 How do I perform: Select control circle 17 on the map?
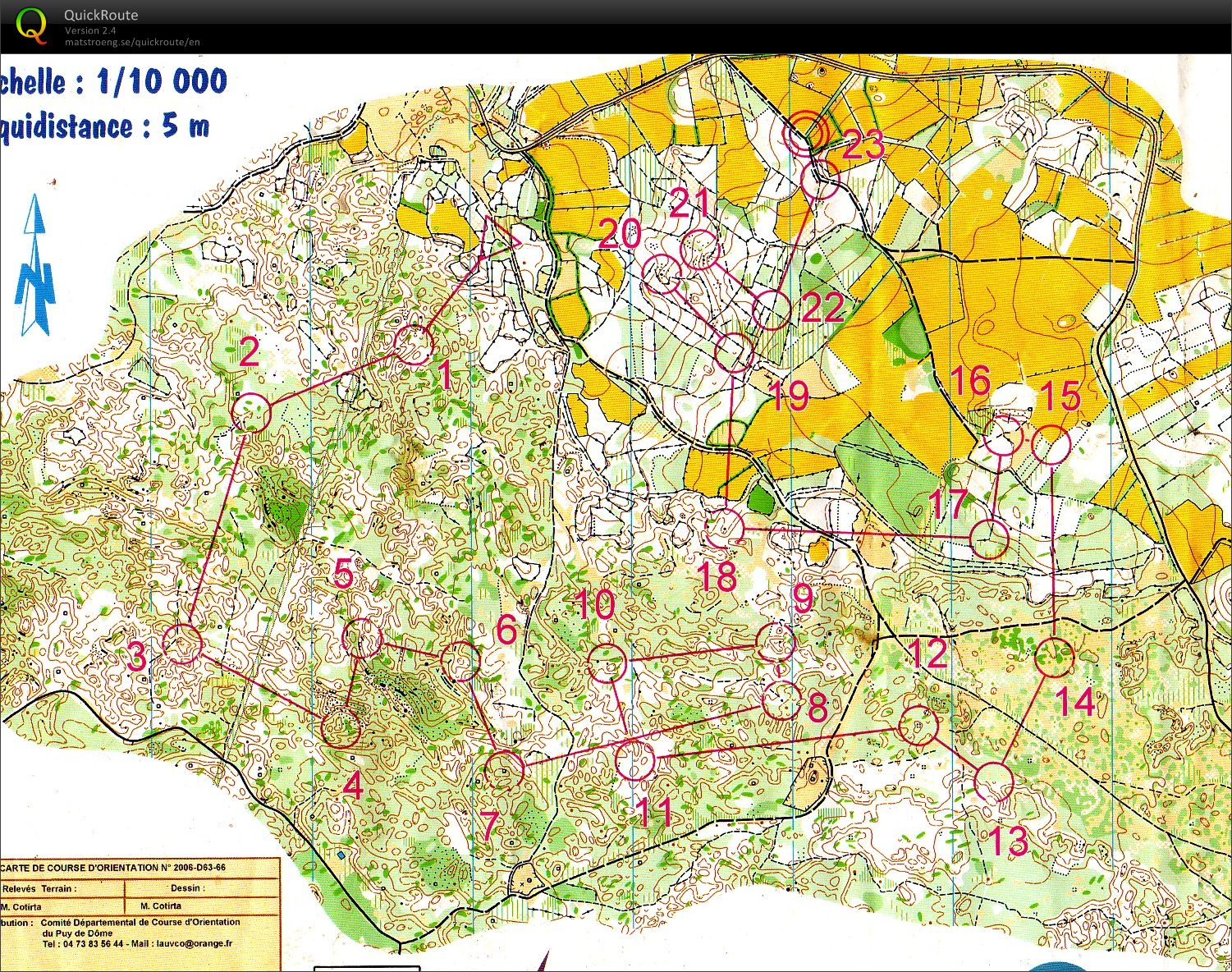click(x=989, y=539)
